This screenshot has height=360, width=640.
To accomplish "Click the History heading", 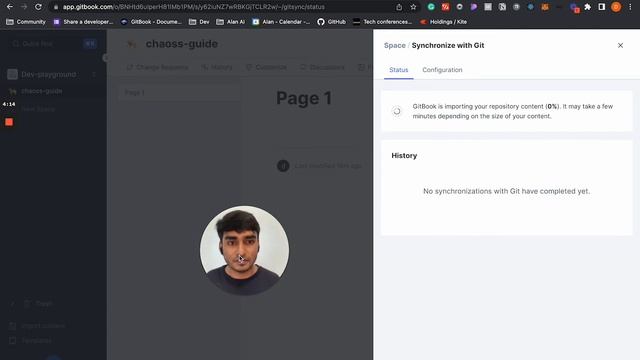I will 404,156.
